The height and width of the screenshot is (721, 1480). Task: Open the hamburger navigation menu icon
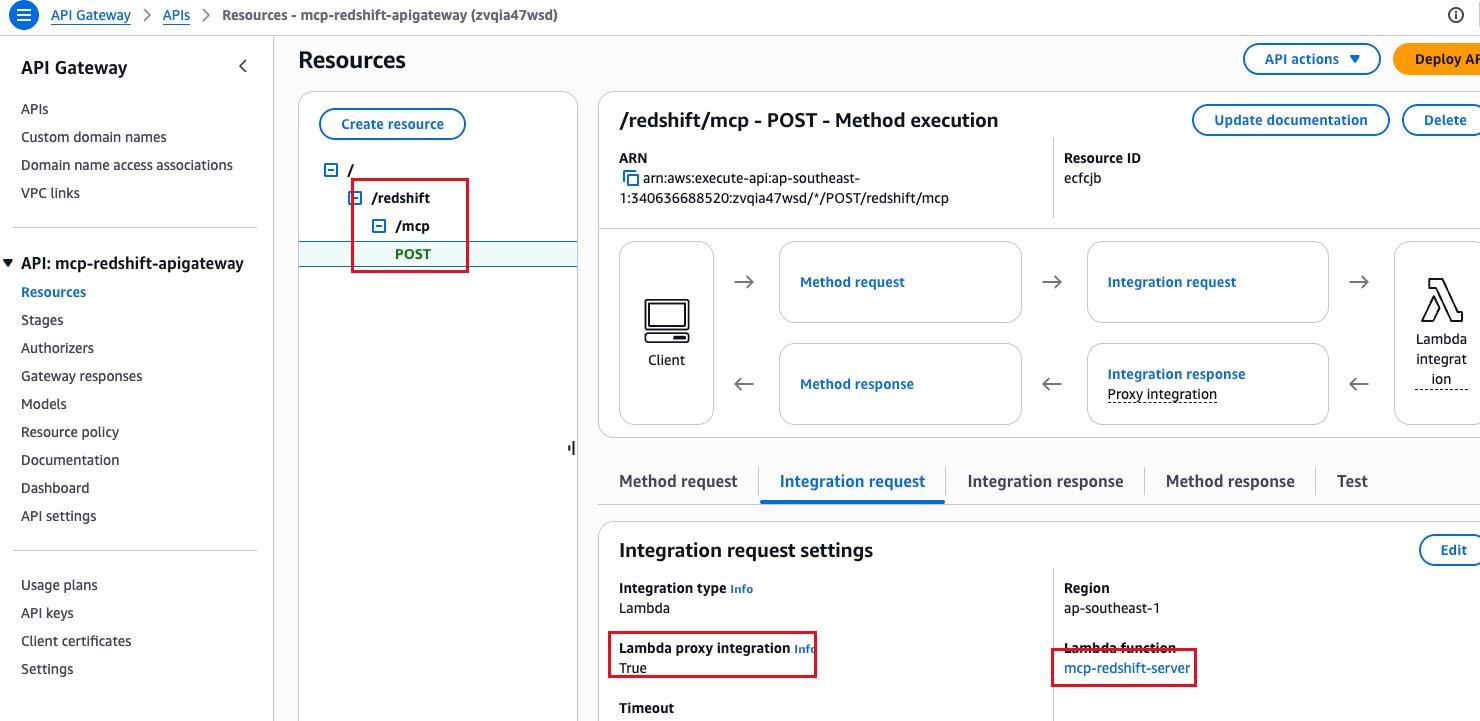point(22,15)
